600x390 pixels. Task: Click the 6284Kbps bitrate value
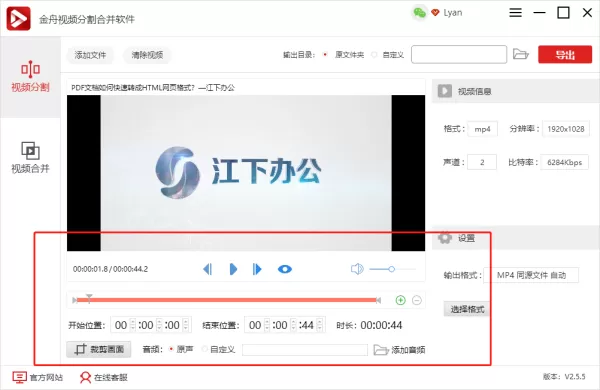click(x=564, y=162)
